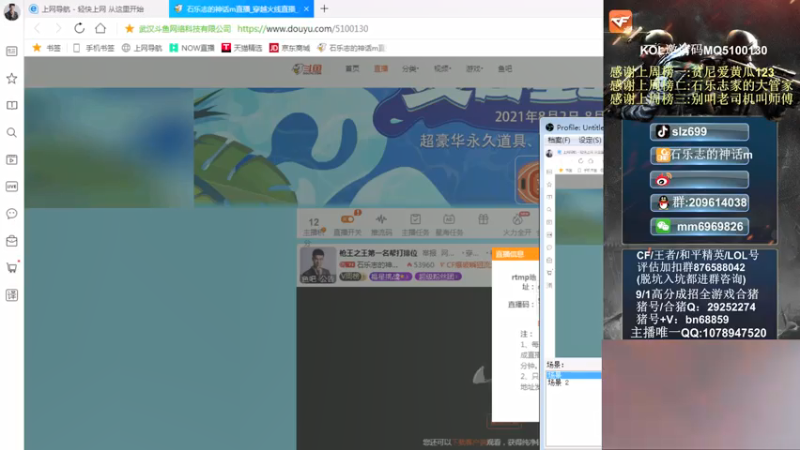Click the browser forward arrow
800x450 pixels.
pos(58,29)
